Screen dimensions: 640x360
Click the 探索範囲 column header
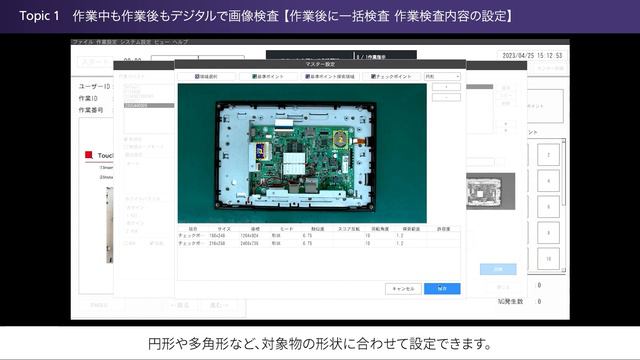[x=411, y=229]
